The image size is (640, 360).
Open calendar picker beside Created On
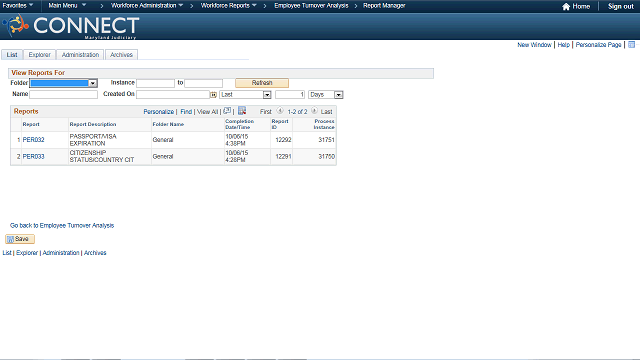click(213, 95)
